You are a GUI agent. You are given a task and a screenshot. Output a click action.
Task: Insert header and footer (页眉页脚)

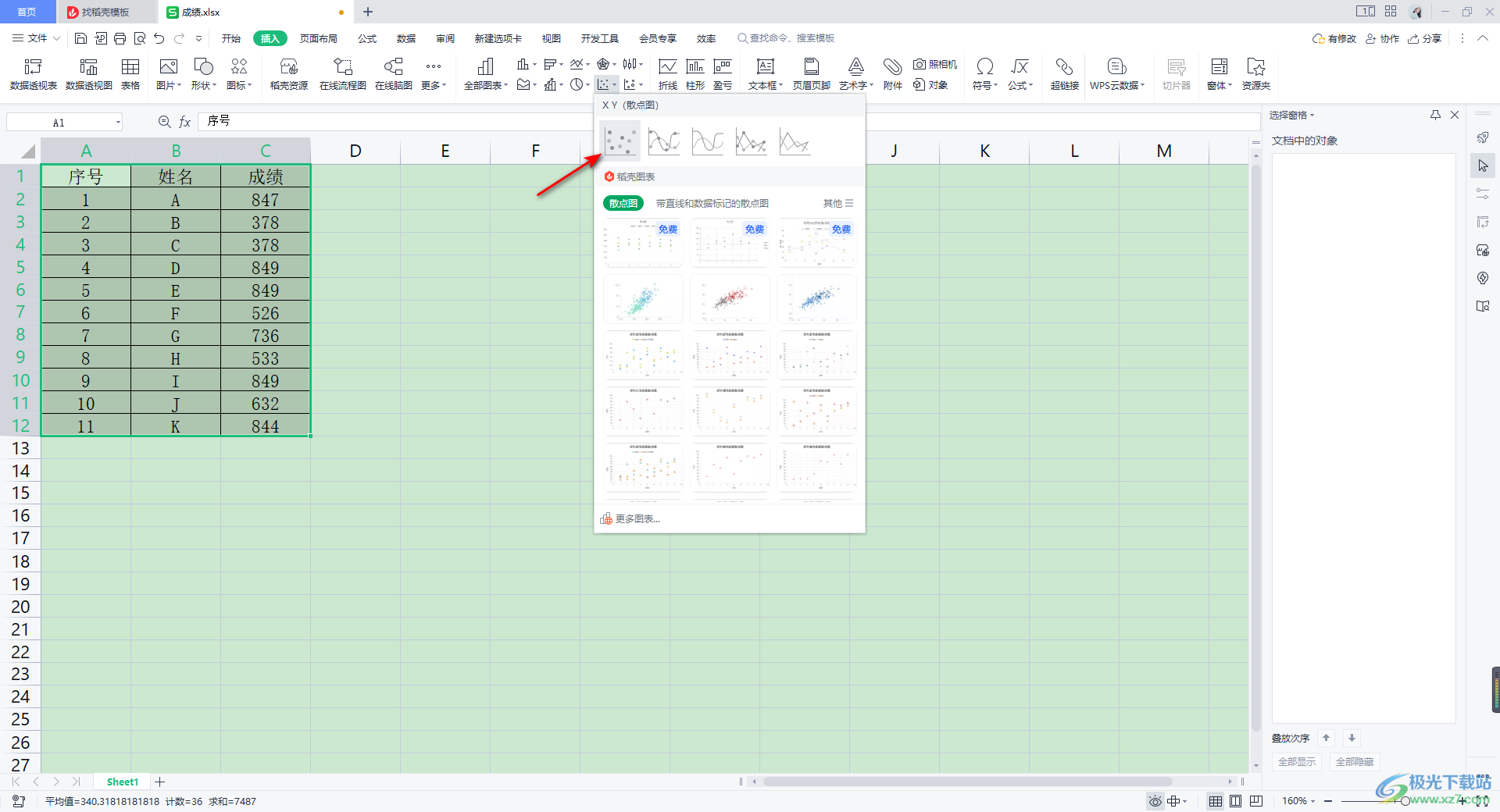[812, 74]
